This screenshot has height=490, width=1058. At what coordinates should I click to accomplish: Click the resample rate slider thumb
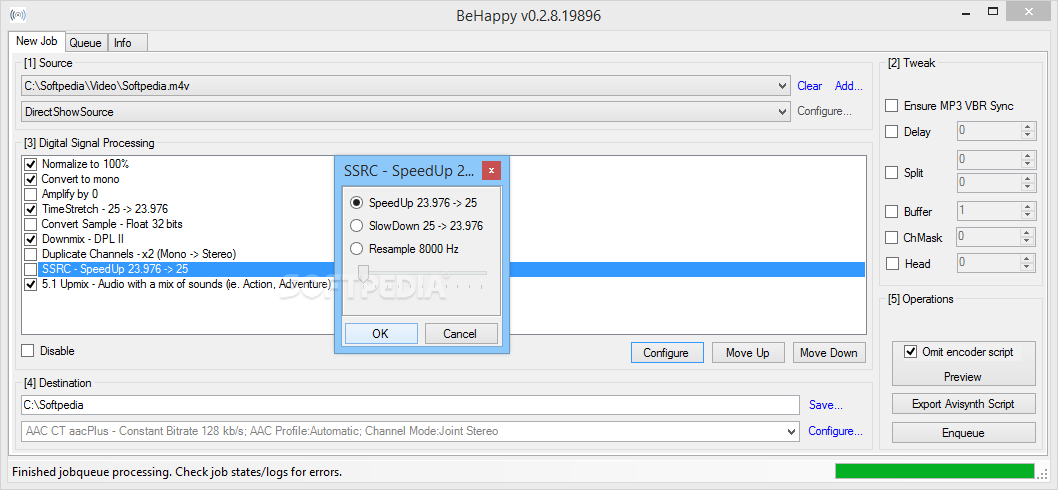click(364, 272)
